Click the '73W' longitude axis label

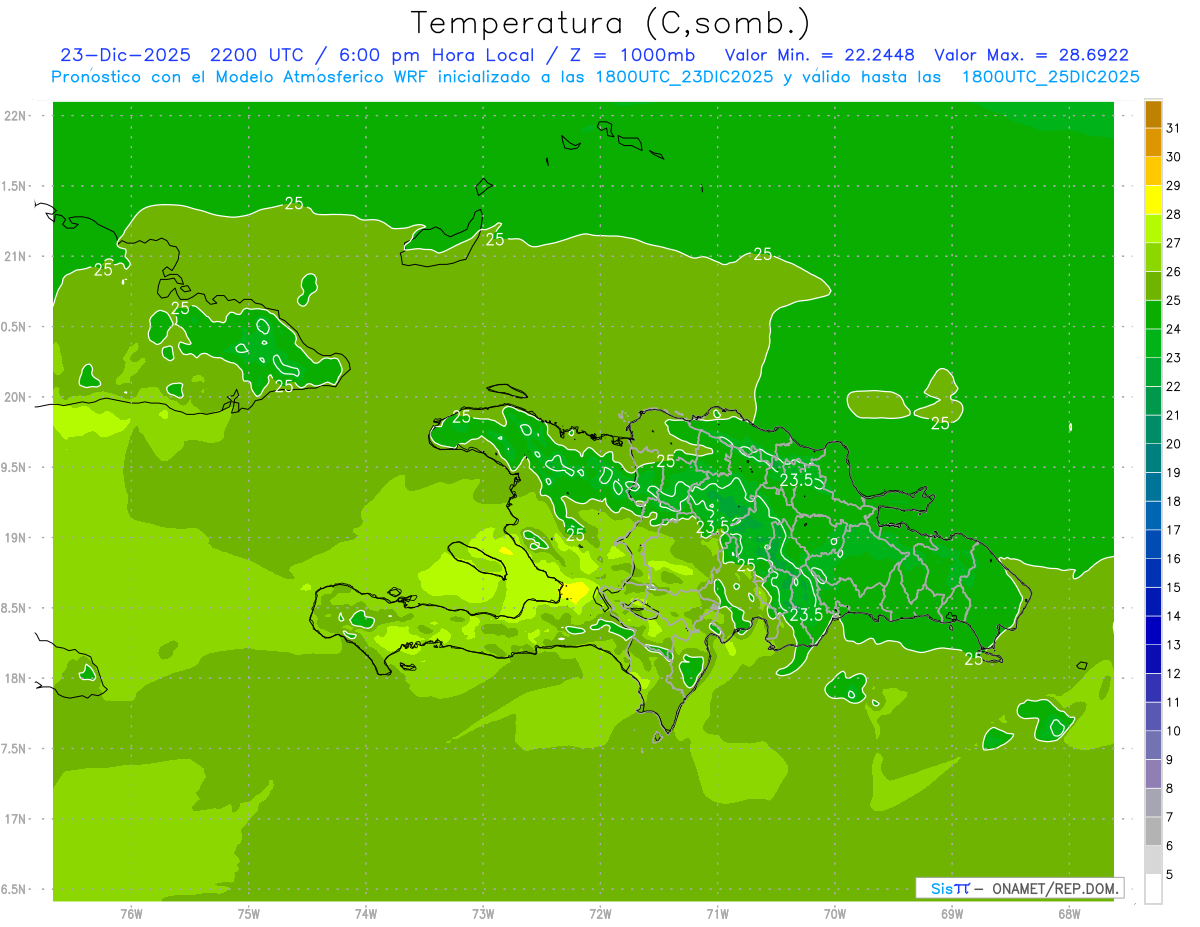(x=483, y=913)
